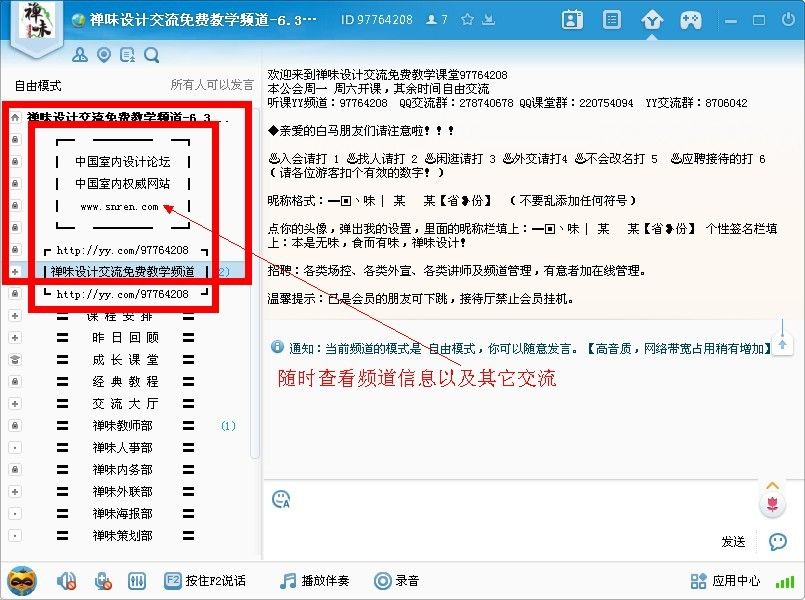The image size is (805, 600).
Task: Open the contacts panel icon in title bar
Action: click(572, 20)
